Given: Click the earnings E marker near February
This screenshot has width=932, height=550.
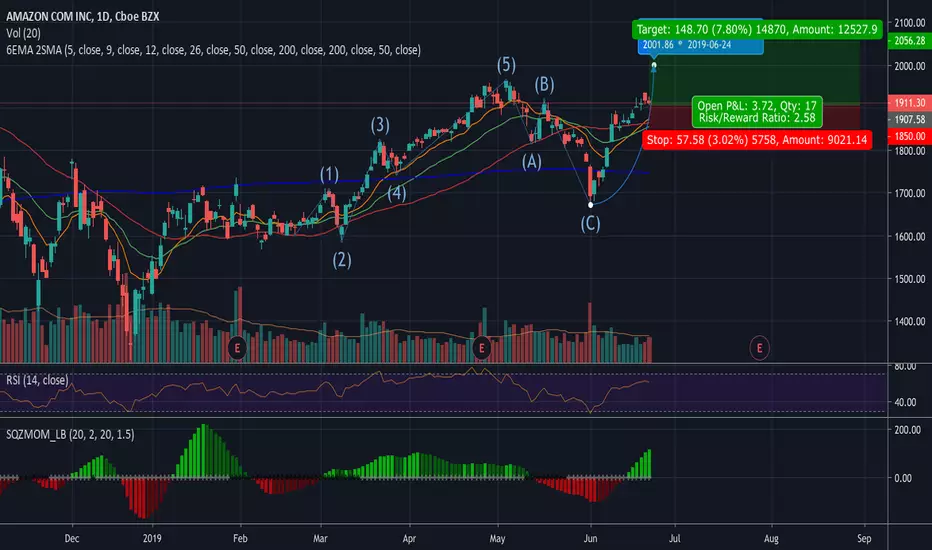Looking at the screenshot, I should point(237,348).
